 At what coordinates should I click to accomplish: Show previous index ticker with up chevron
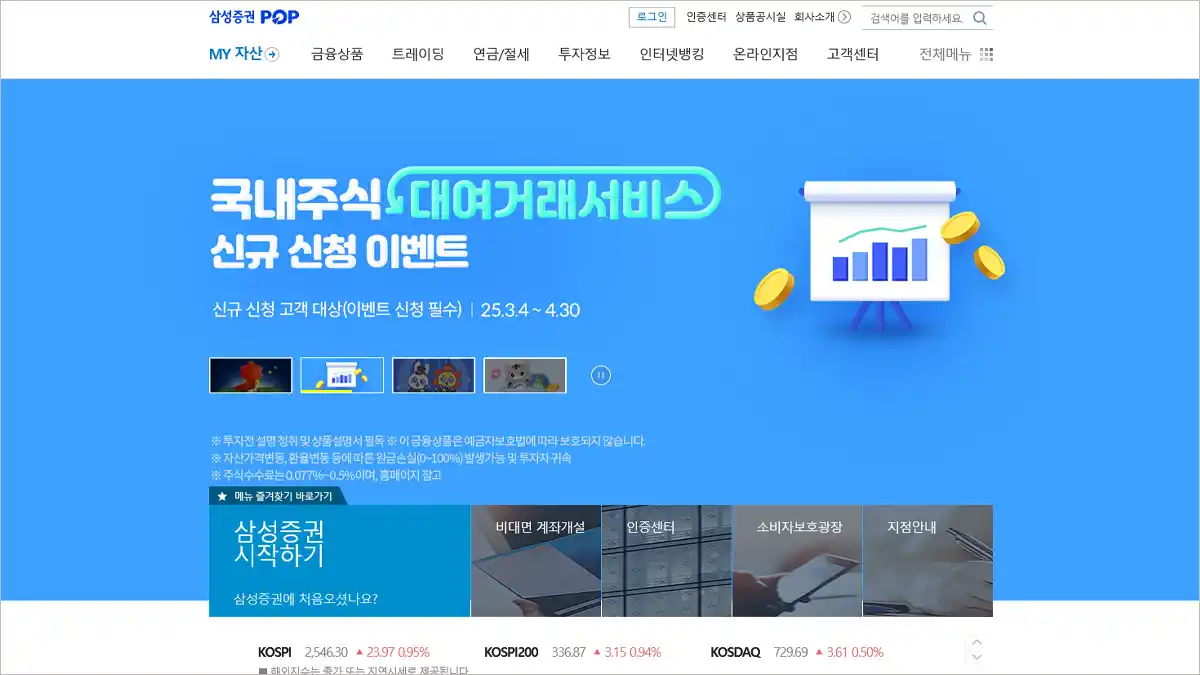click(x=977, y=642)
